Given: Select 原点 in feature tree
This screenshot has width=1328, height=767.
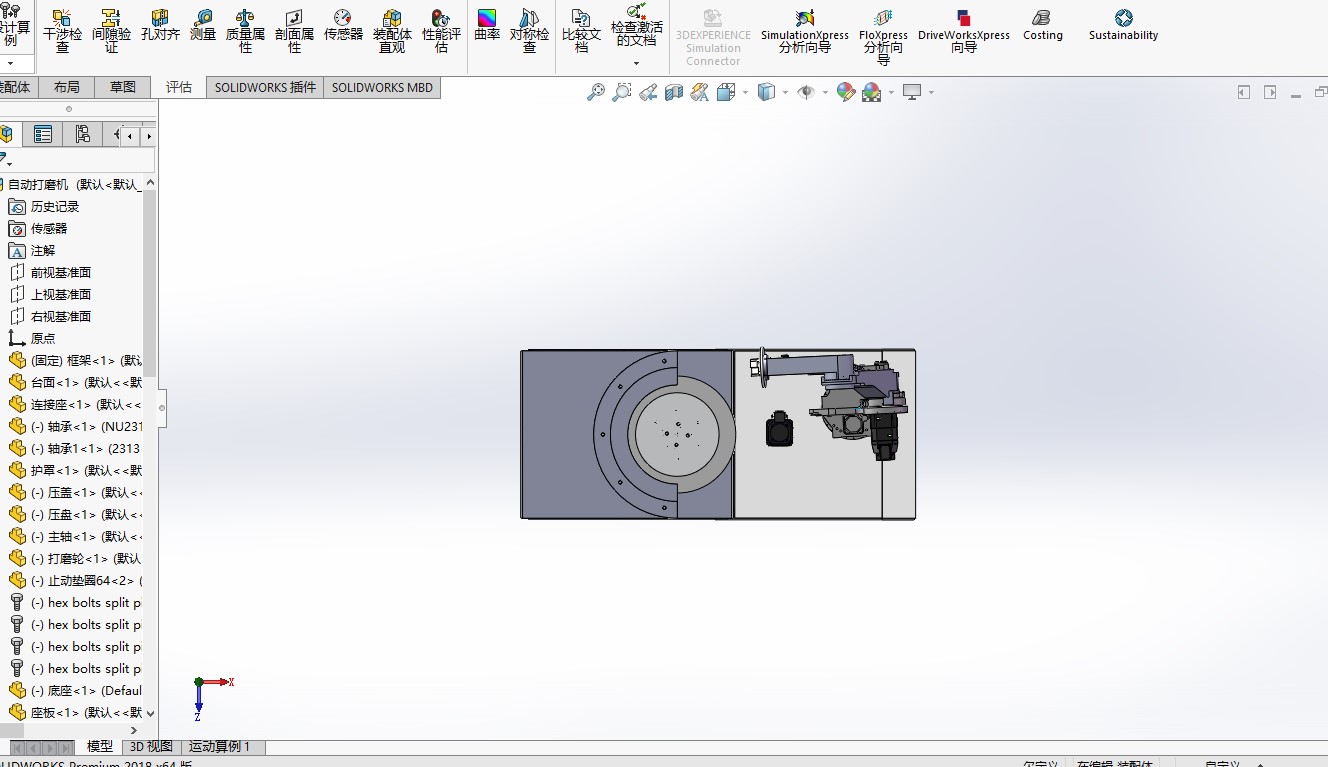Looking at the screenshot, I should [x=43, y=338].
